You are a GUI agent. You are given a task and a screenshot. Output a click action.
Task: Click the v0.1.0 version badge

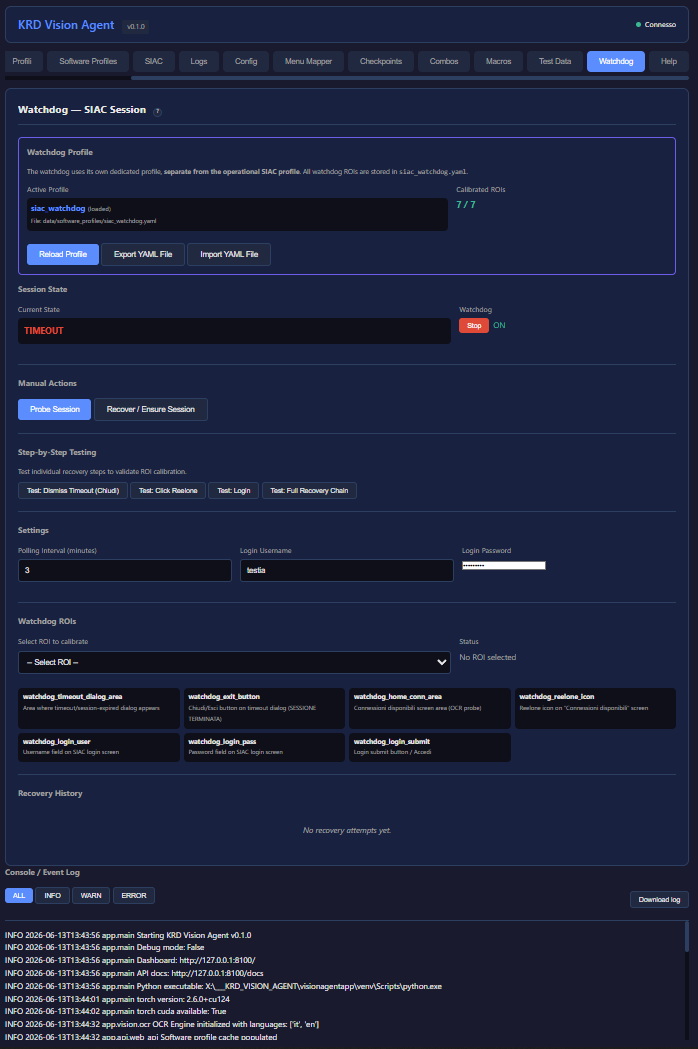[136, 27]
